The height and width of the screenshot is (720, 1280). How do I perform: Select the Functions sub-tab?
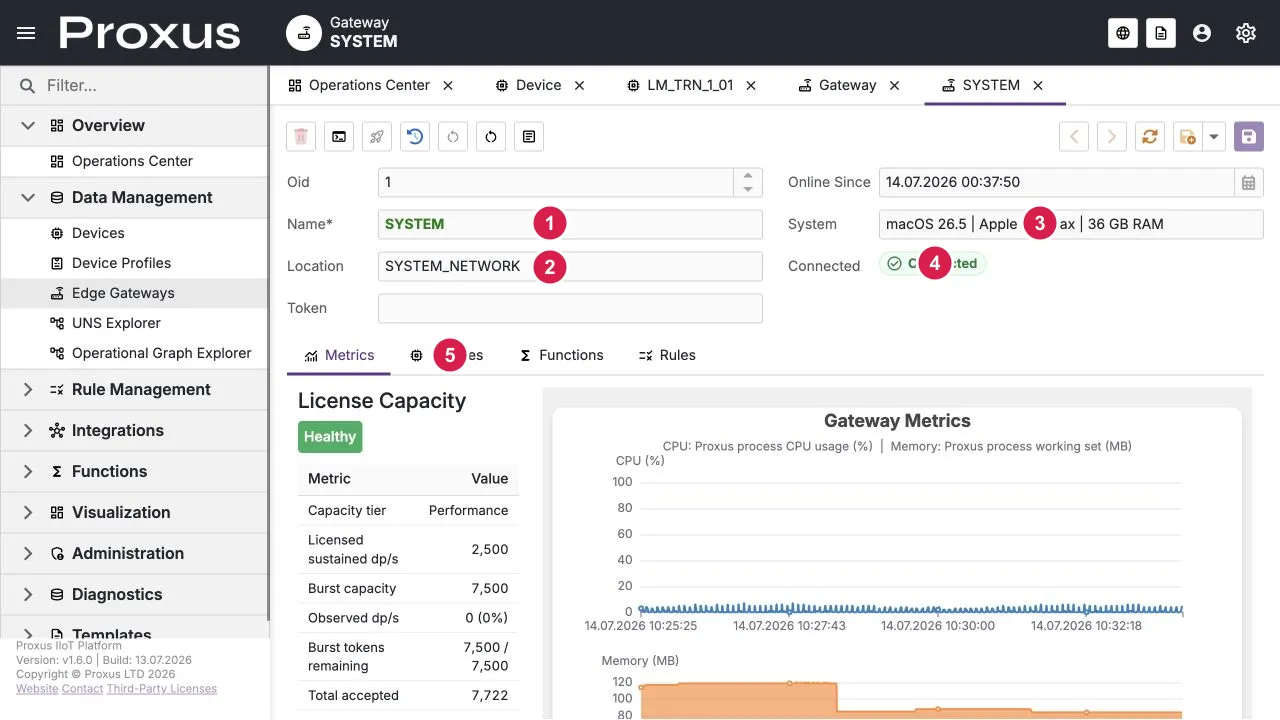[x=561, y=356]
